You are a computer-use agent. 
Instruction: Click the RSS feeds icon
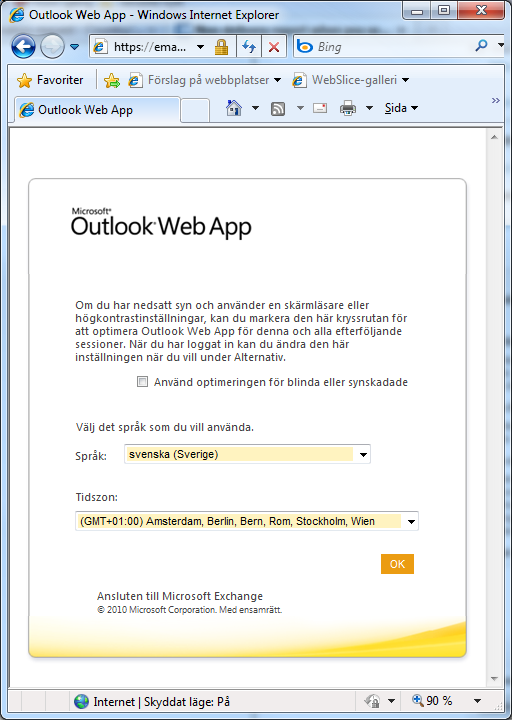pyautogui.click(x=278, y=109)
